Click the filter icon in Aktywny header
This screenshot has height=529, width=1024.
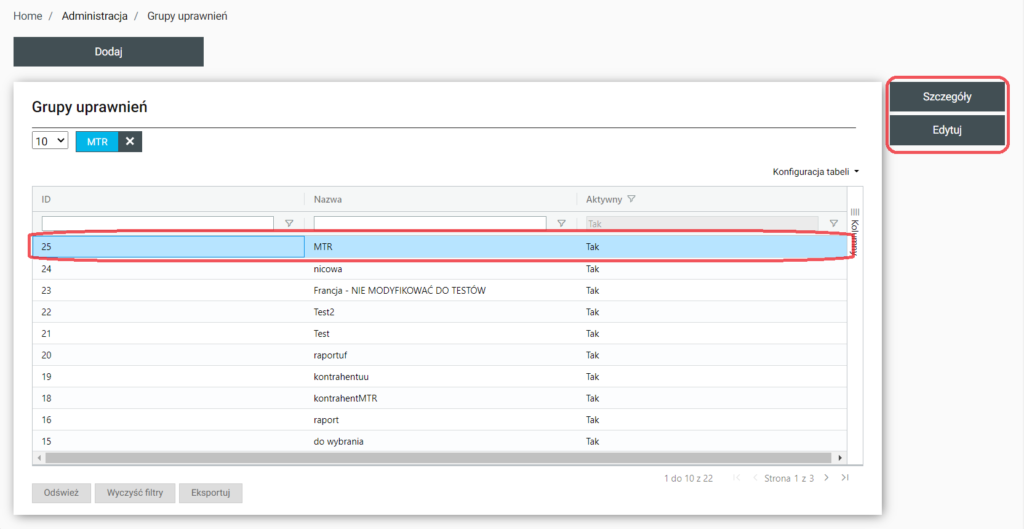tap(631, 199)
